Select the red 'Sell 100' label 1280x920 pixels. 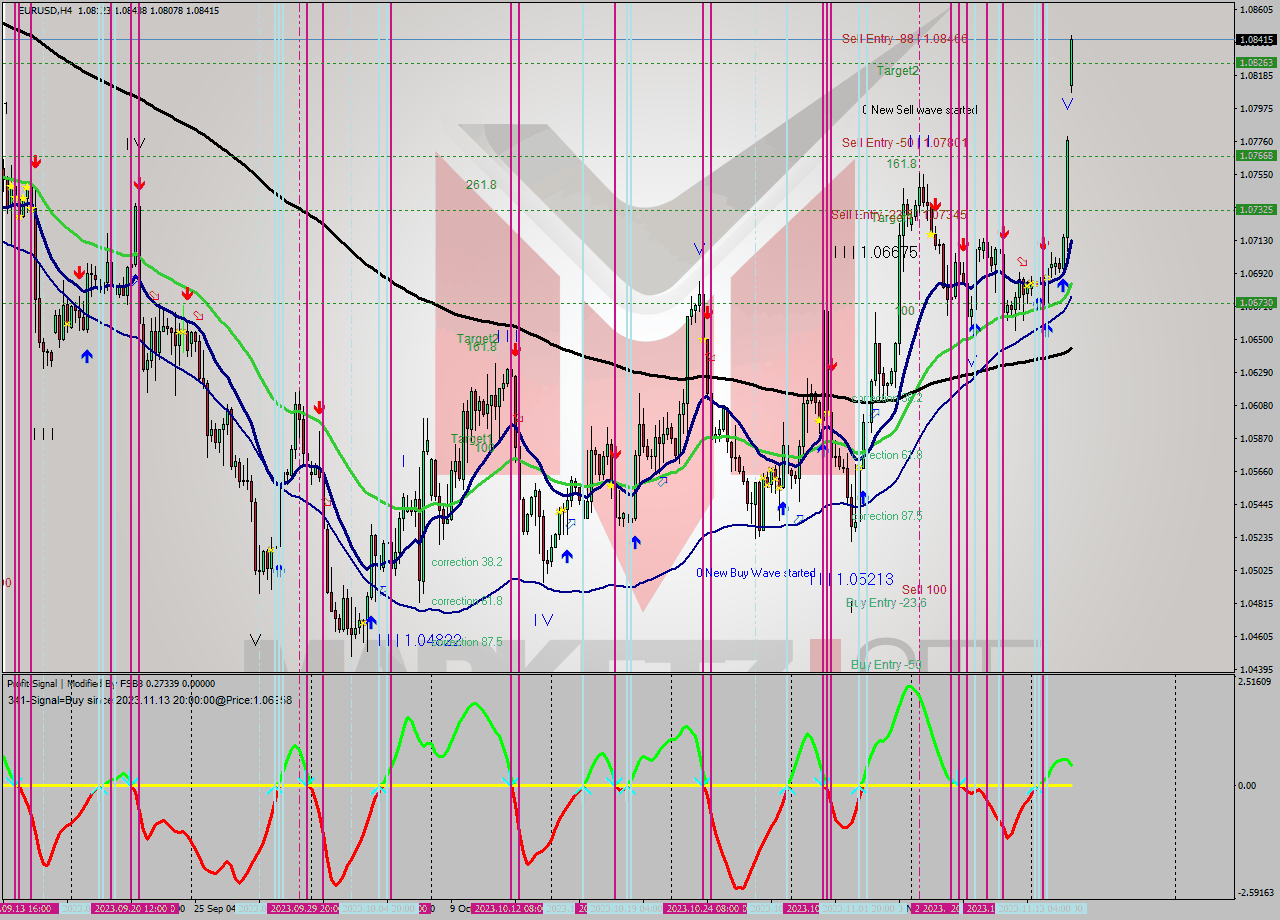924,590
